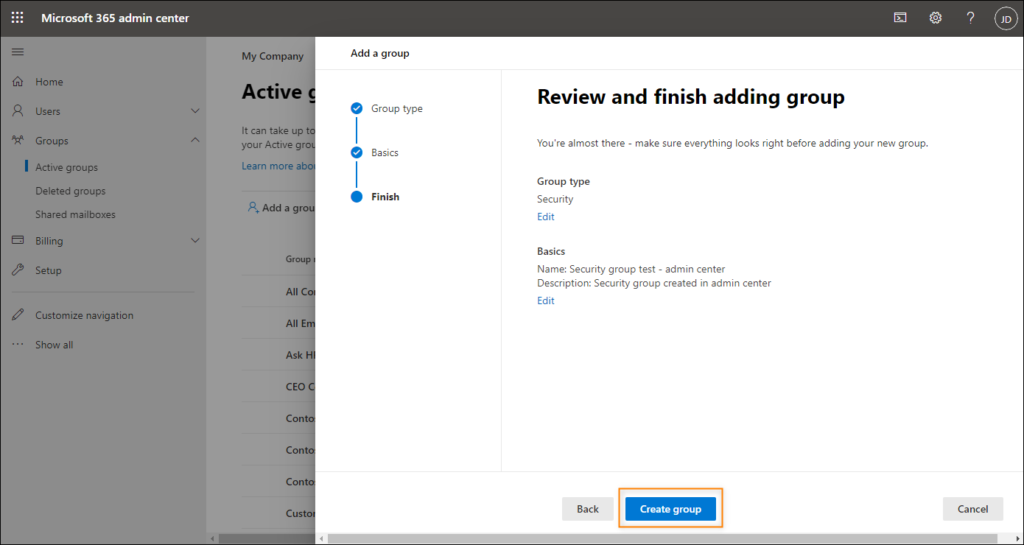Open the app launcher waffle icon

pos(18,18)
